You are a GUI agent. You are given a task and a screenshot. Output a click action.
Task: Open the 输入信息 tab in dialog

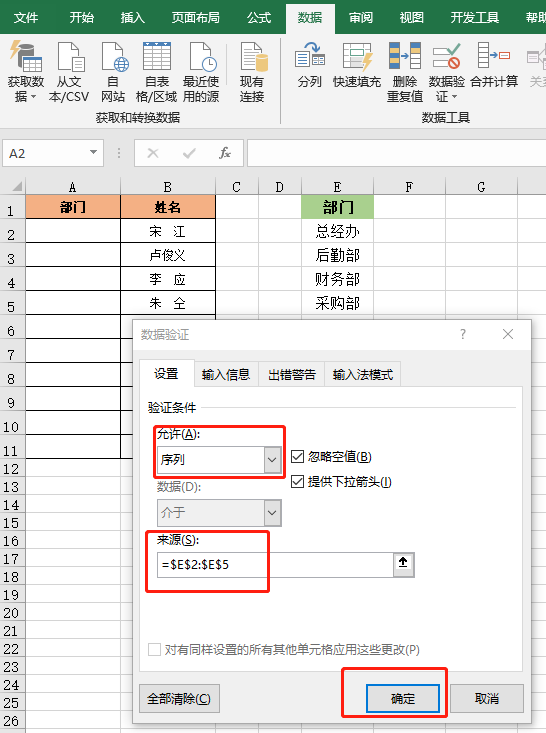(226, 374)
